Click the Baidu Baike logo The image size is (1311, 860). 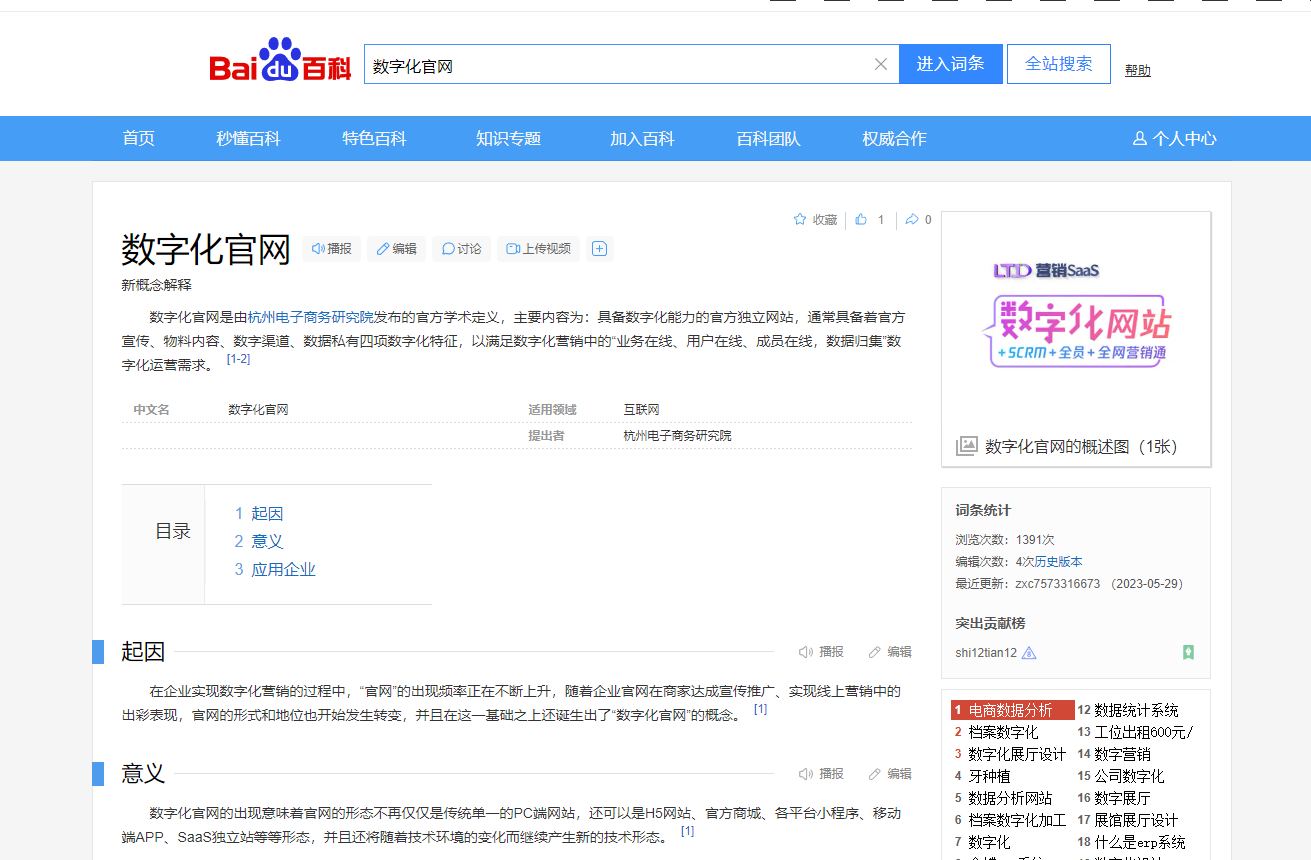pyautogui.click(x=280, y=63)
